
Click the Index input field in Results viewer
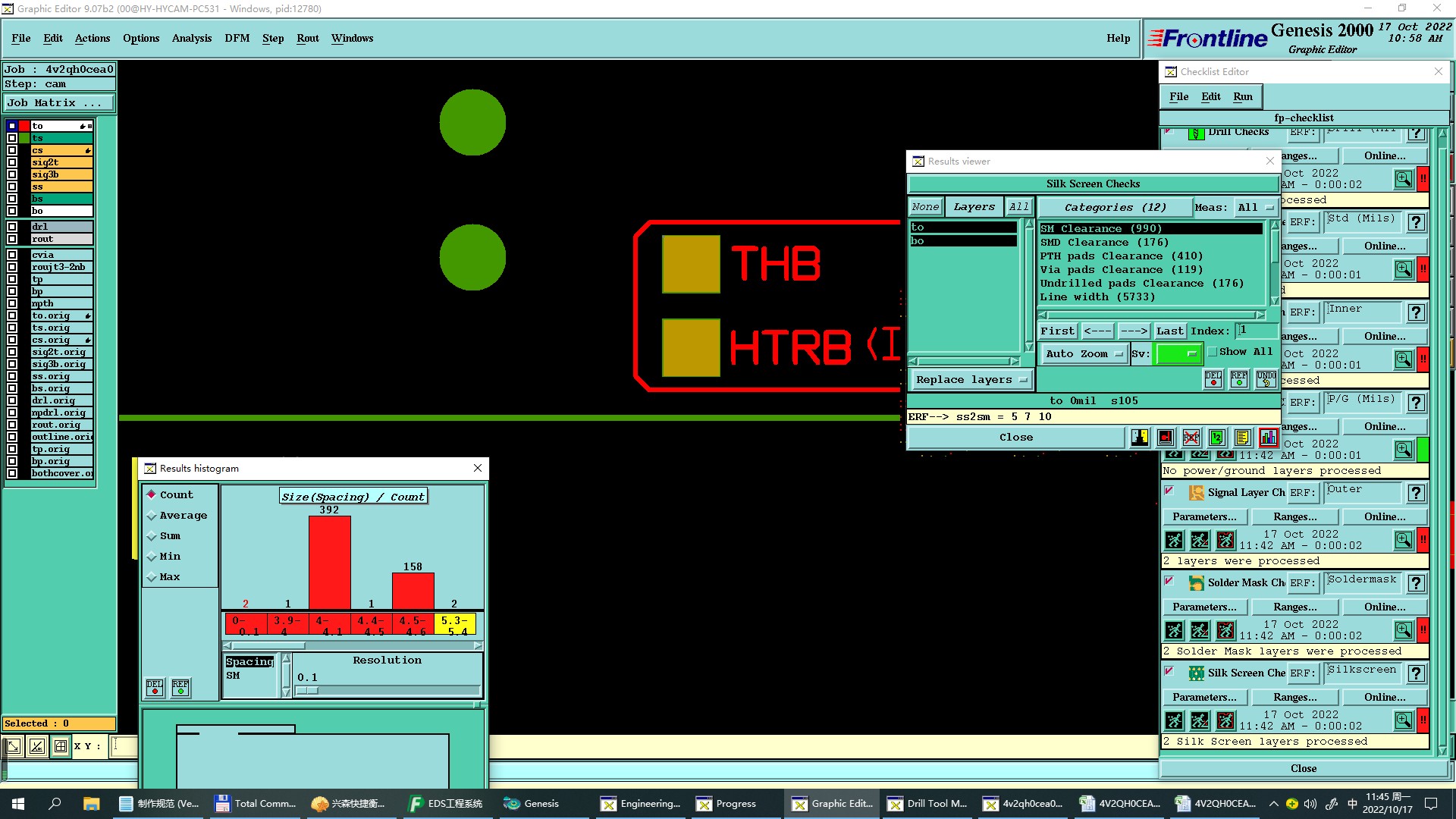click(1256, 331)
